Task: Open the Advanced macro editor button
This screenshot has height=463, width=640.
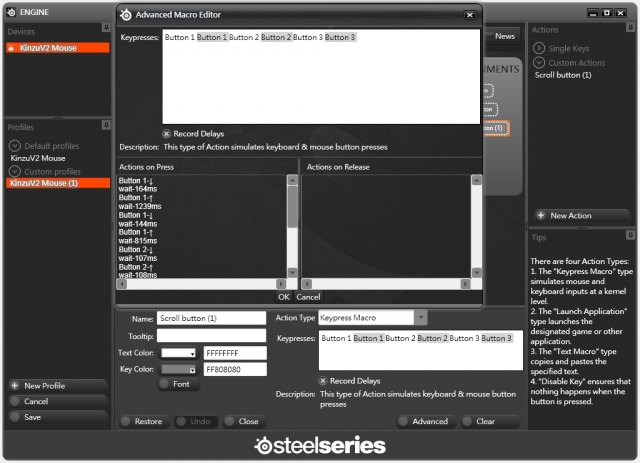Action: coord(426,421)
